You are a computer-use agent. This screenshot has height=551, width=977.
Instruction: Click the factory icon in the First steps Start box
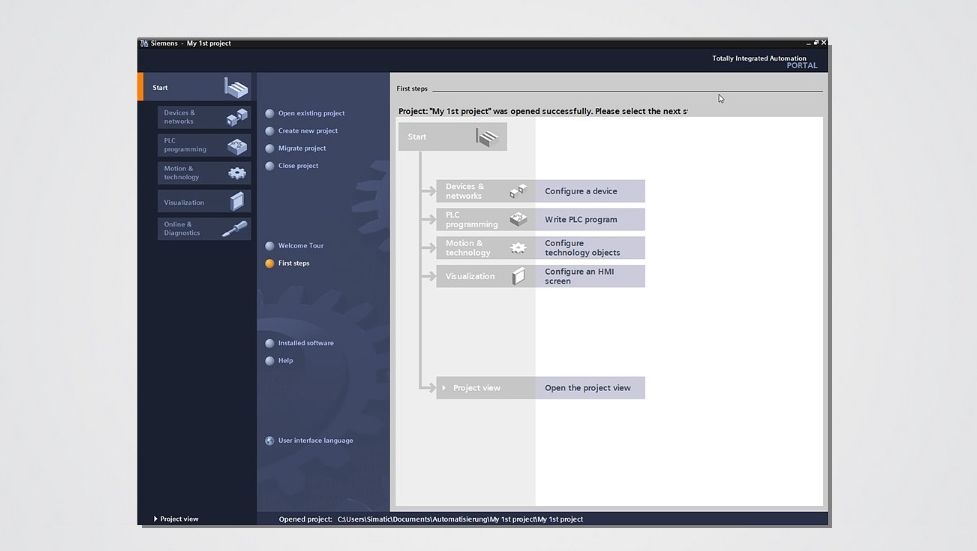(487, 137)
